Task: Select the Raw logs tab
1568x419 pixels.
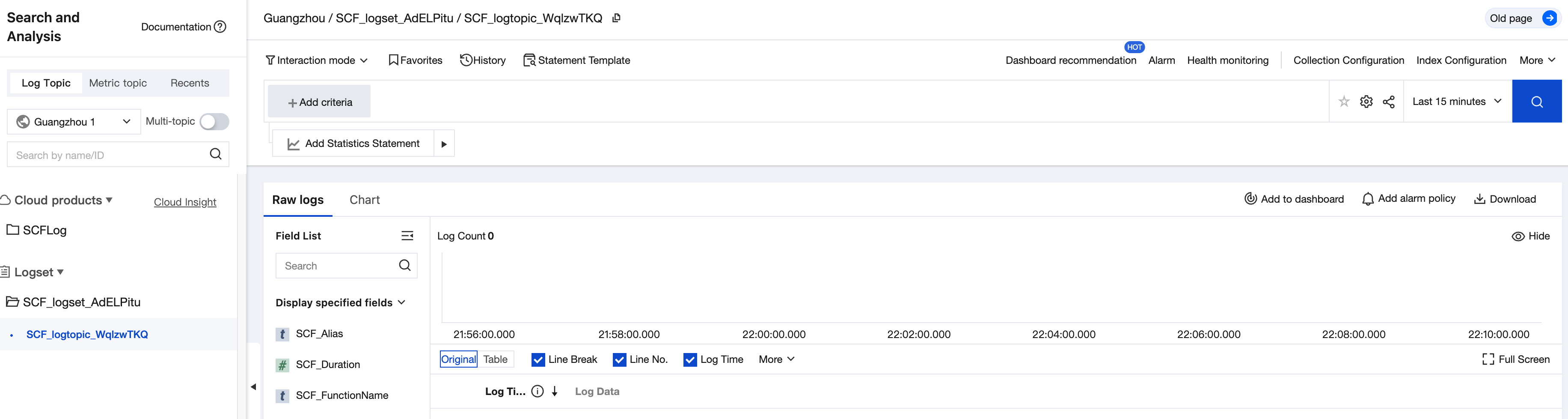Action: point(298,200)
